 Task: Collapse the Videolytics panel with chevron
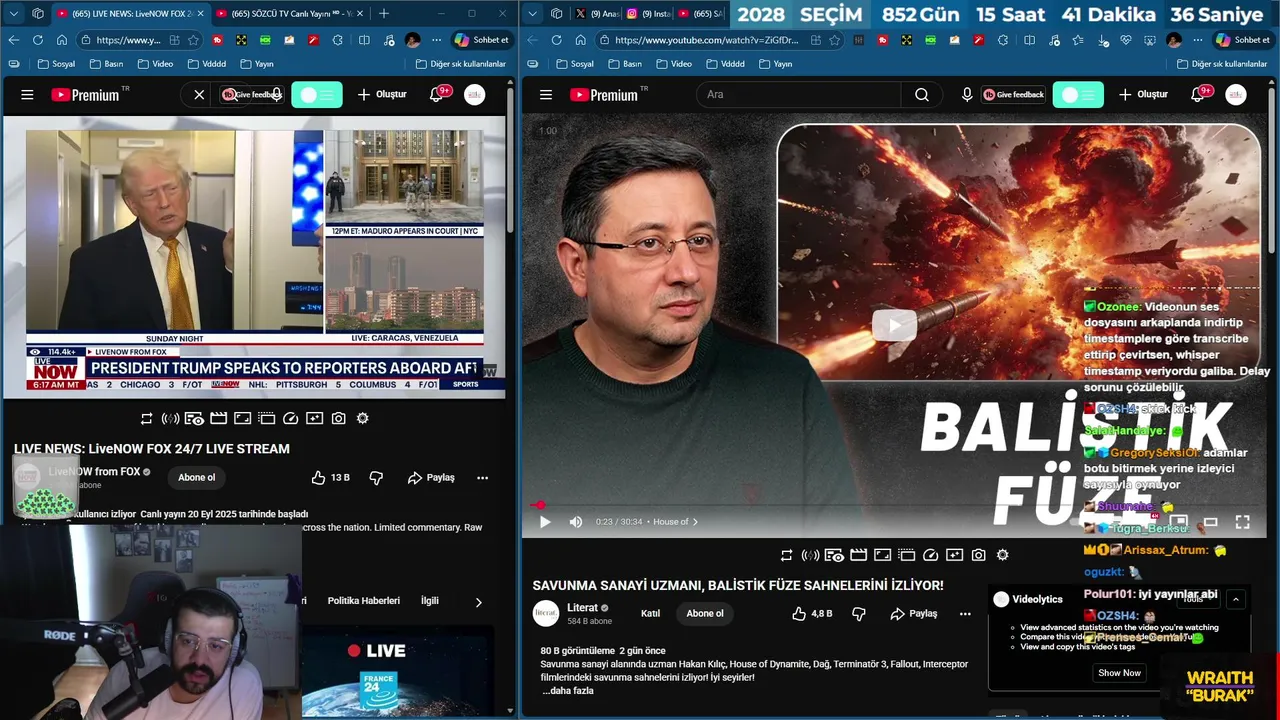(1236, 599)
